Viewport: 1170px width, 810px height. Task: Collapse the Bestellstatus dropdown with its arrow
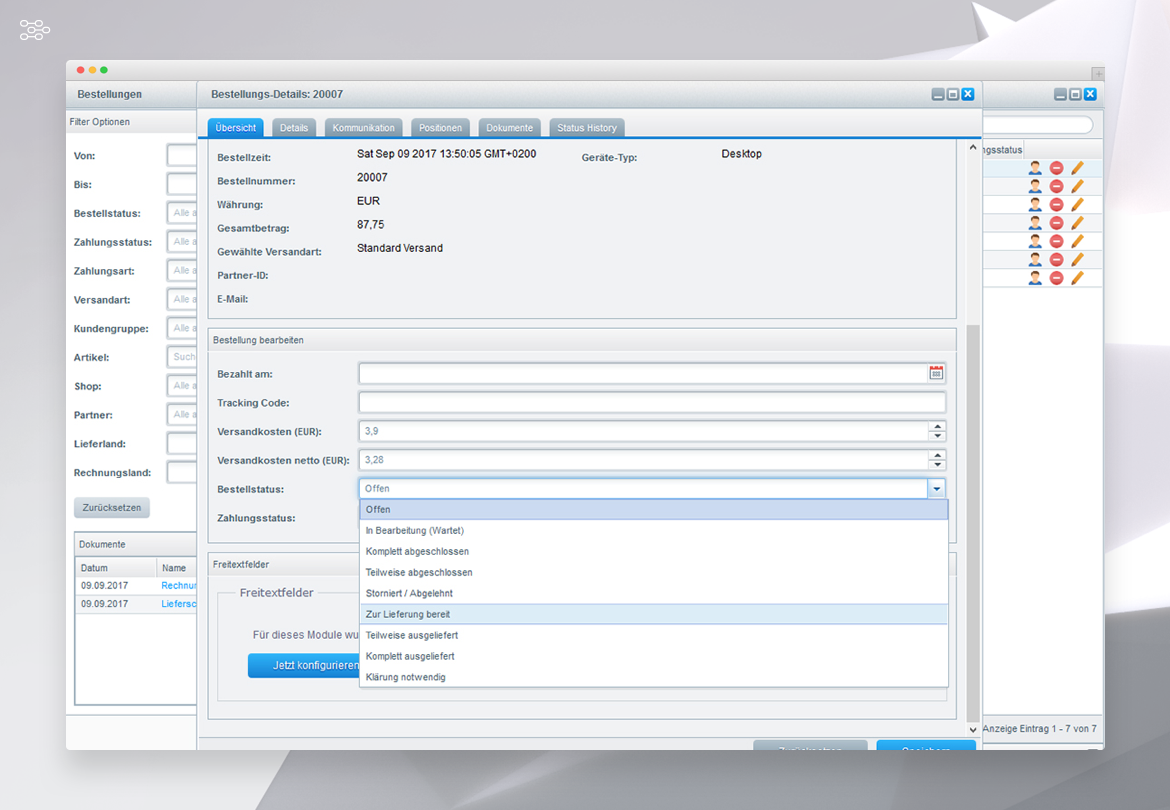(x=936, y=489)
